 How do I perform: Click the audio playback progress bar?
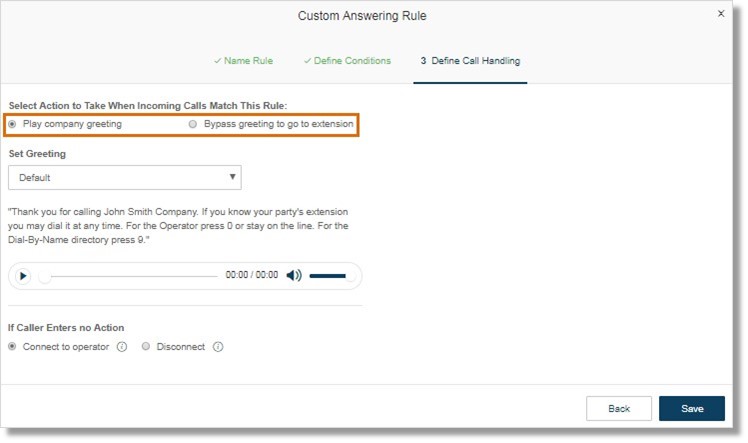[x=129, y=276]
